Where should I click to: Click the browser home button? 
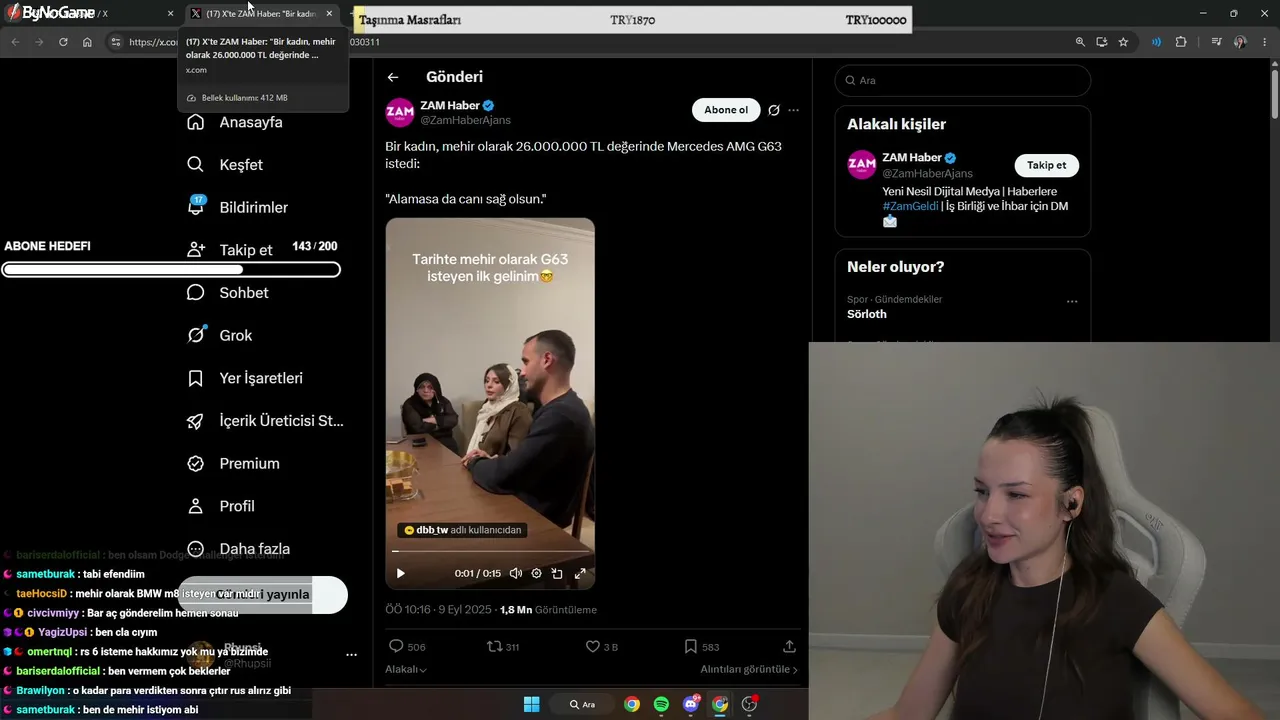87,42
